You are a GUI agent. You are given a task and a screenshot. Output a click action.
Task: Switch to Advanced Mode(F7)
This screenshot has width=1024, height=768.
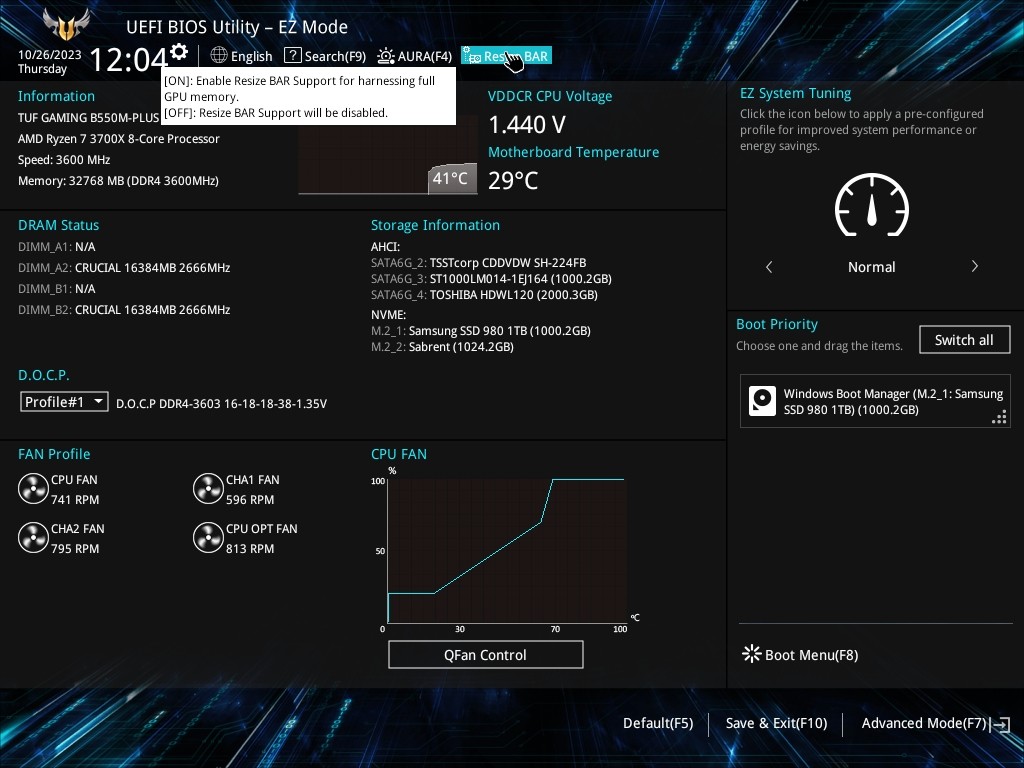point(923,723)
